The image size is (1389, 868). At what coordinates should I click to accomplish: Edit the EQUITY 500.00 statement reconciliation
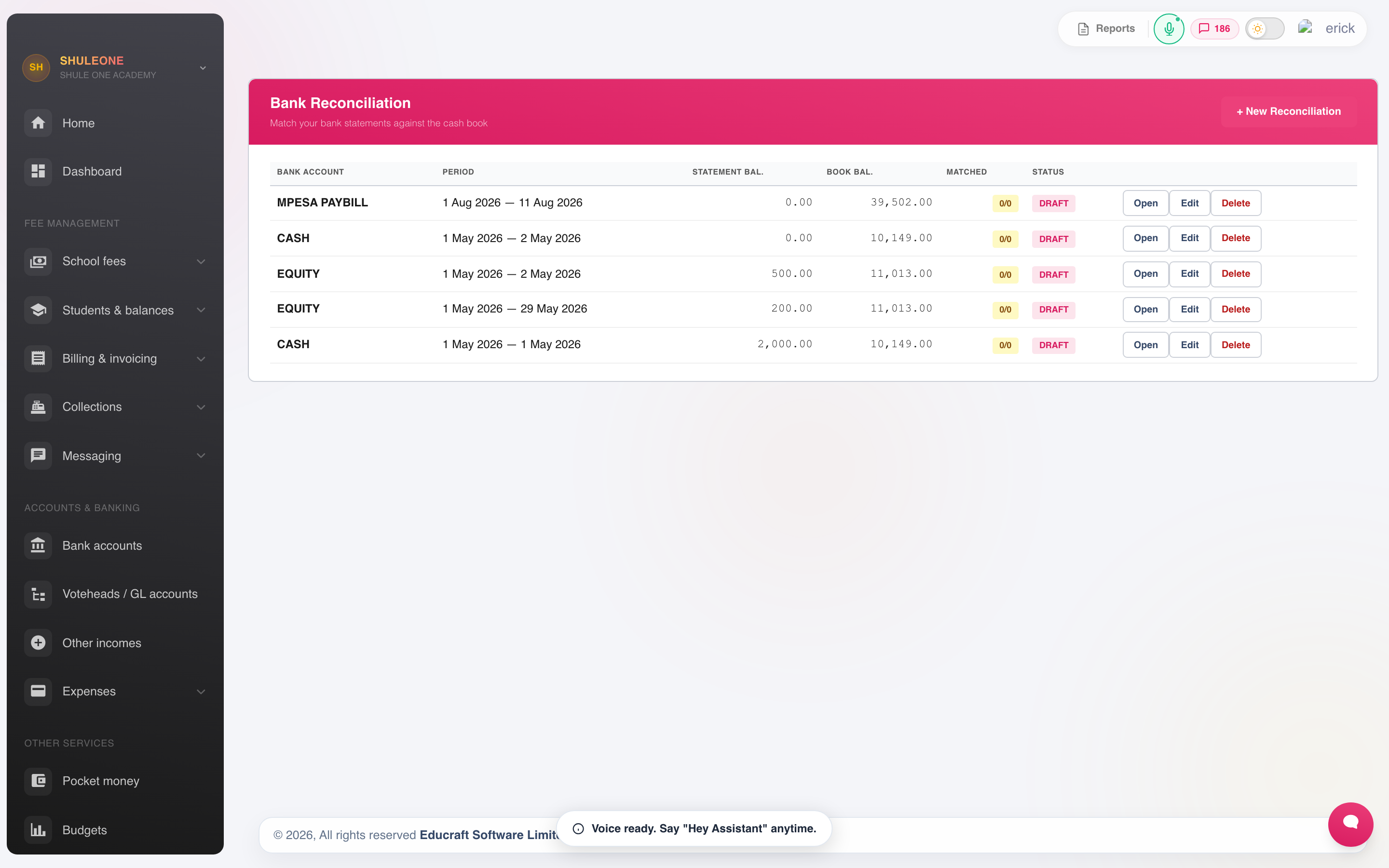tap(1189, 274)
